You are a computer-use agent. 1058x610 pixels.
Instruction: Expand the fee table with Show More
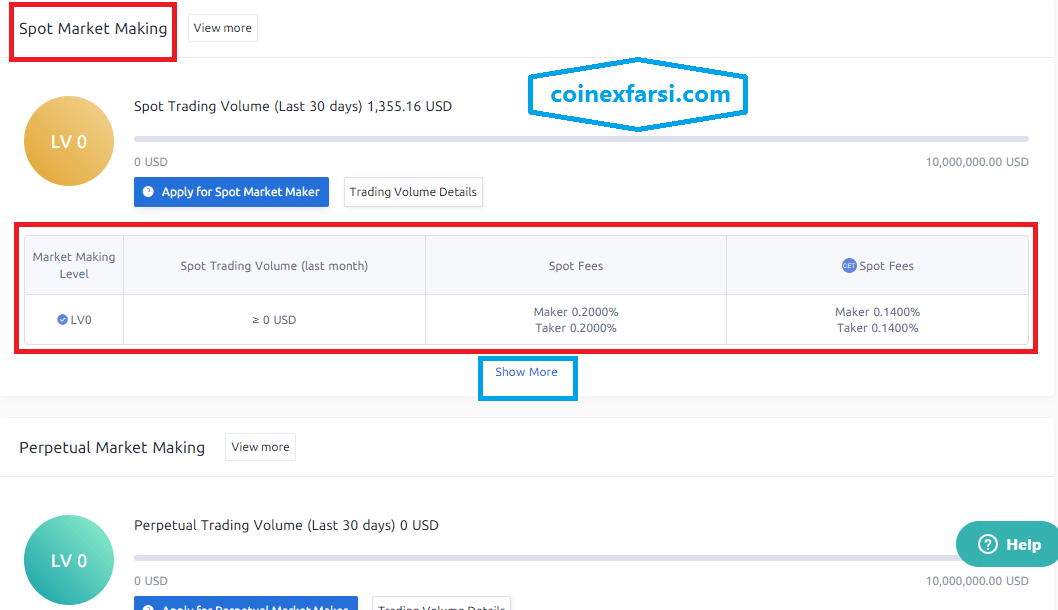click(x=526, y=372)
